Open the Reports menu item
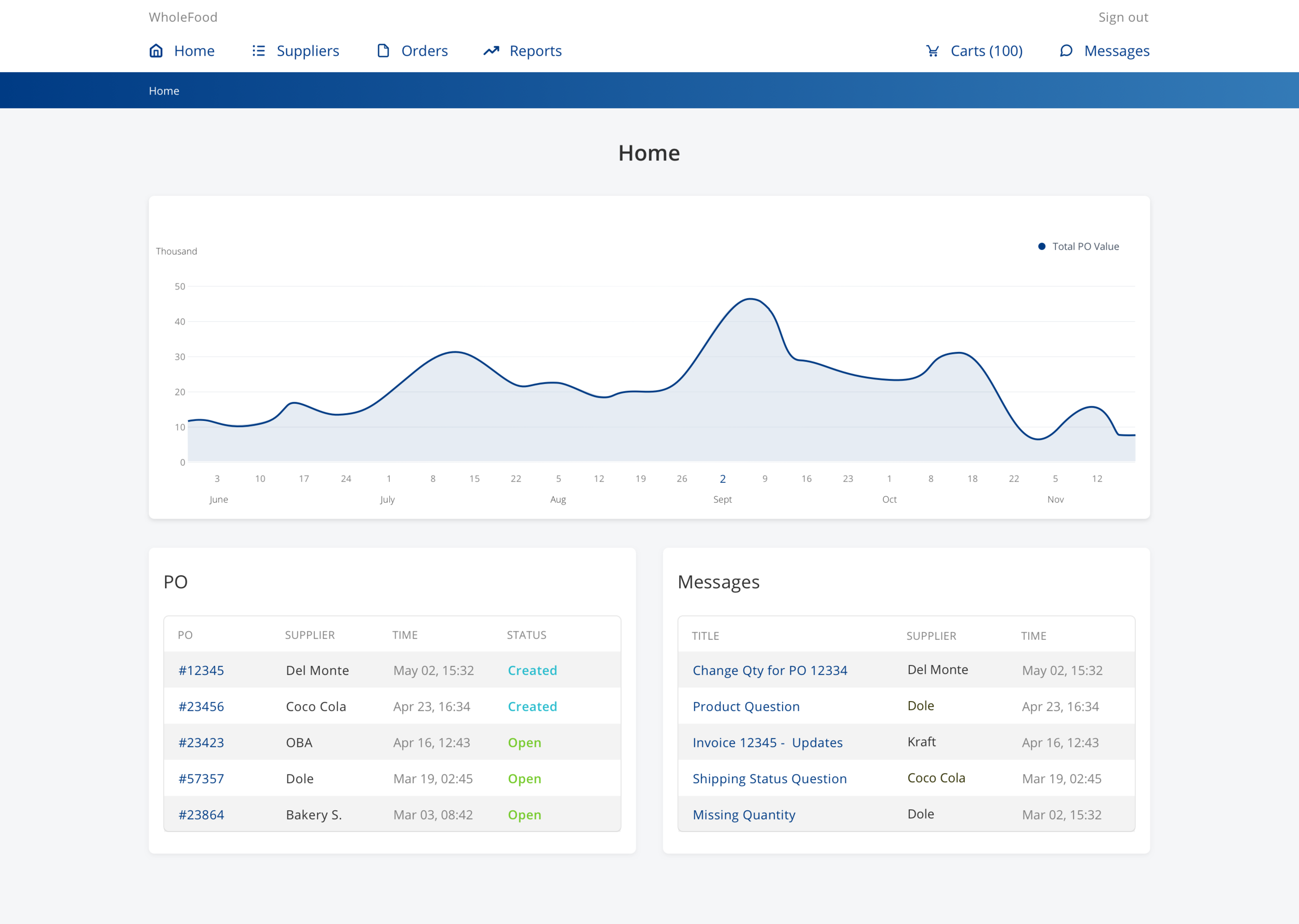Viewport: 1299px width, 924px height. [535, 50]
